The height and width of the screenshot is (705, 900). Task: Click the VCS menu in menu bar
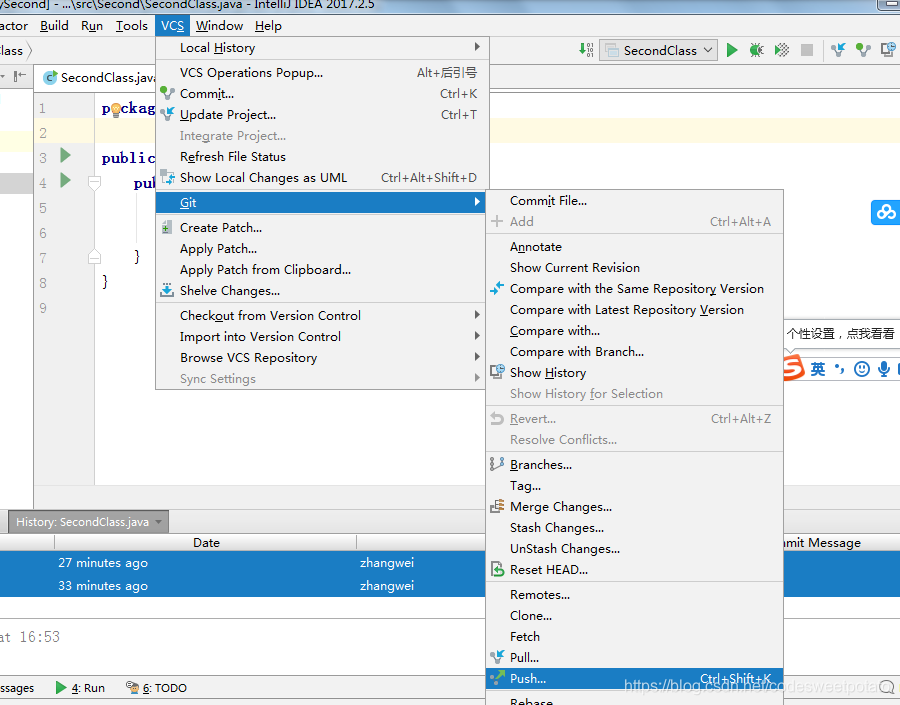point(172,26)
